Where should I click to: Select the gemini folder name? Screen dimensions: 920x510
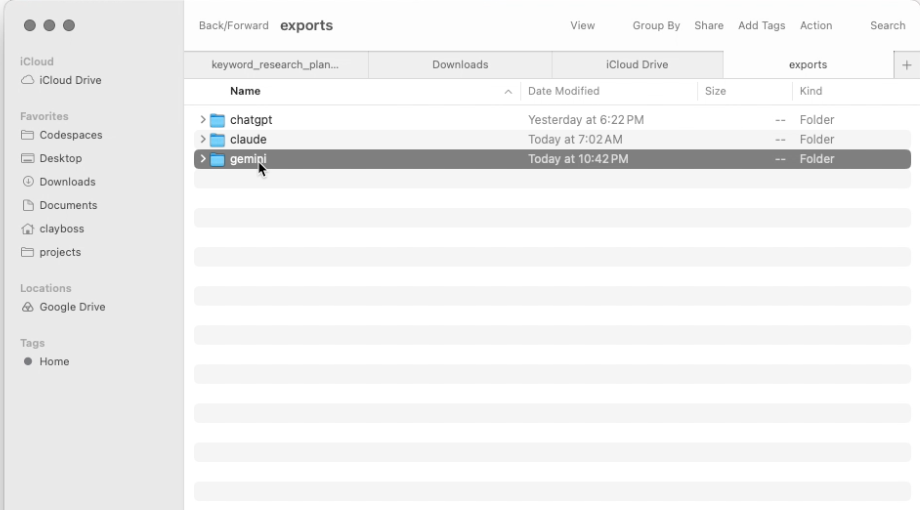click(x=248, y=159)
